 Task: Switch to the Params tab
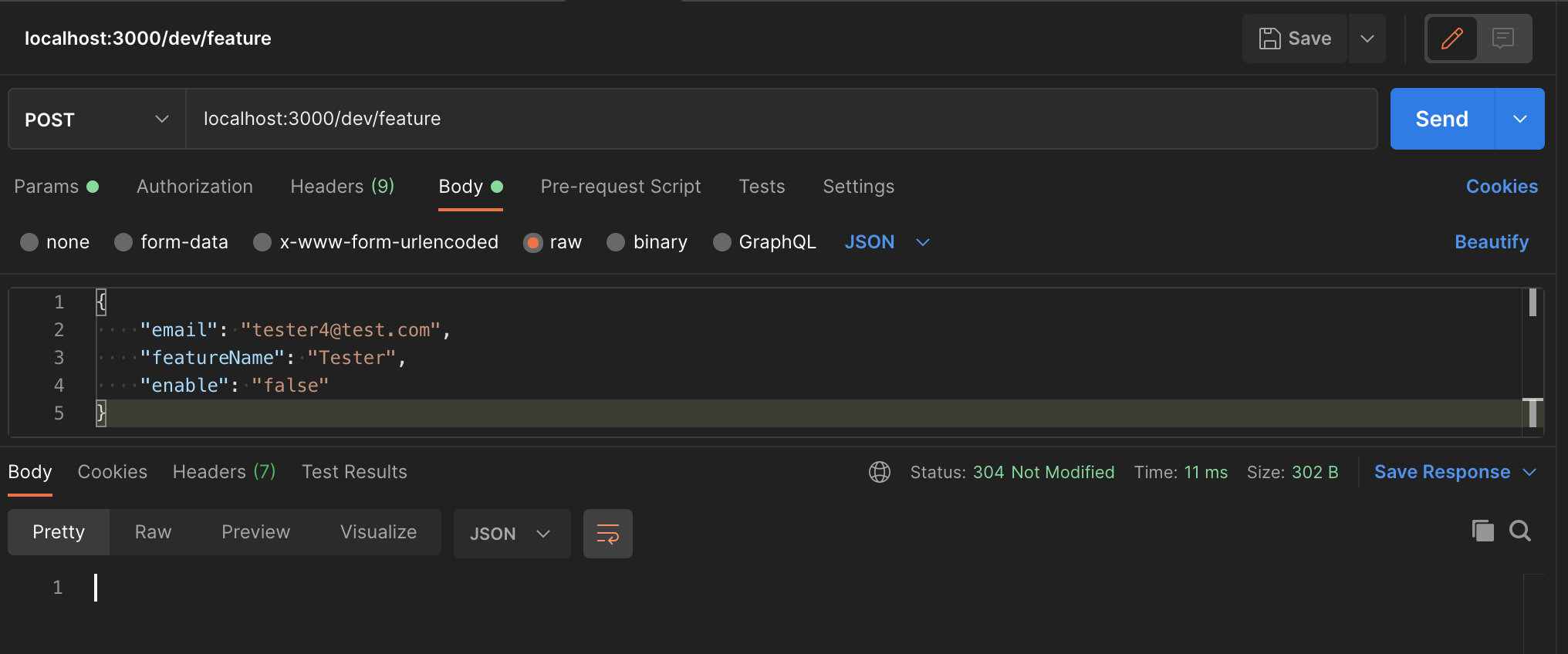(x=56, y=187)
